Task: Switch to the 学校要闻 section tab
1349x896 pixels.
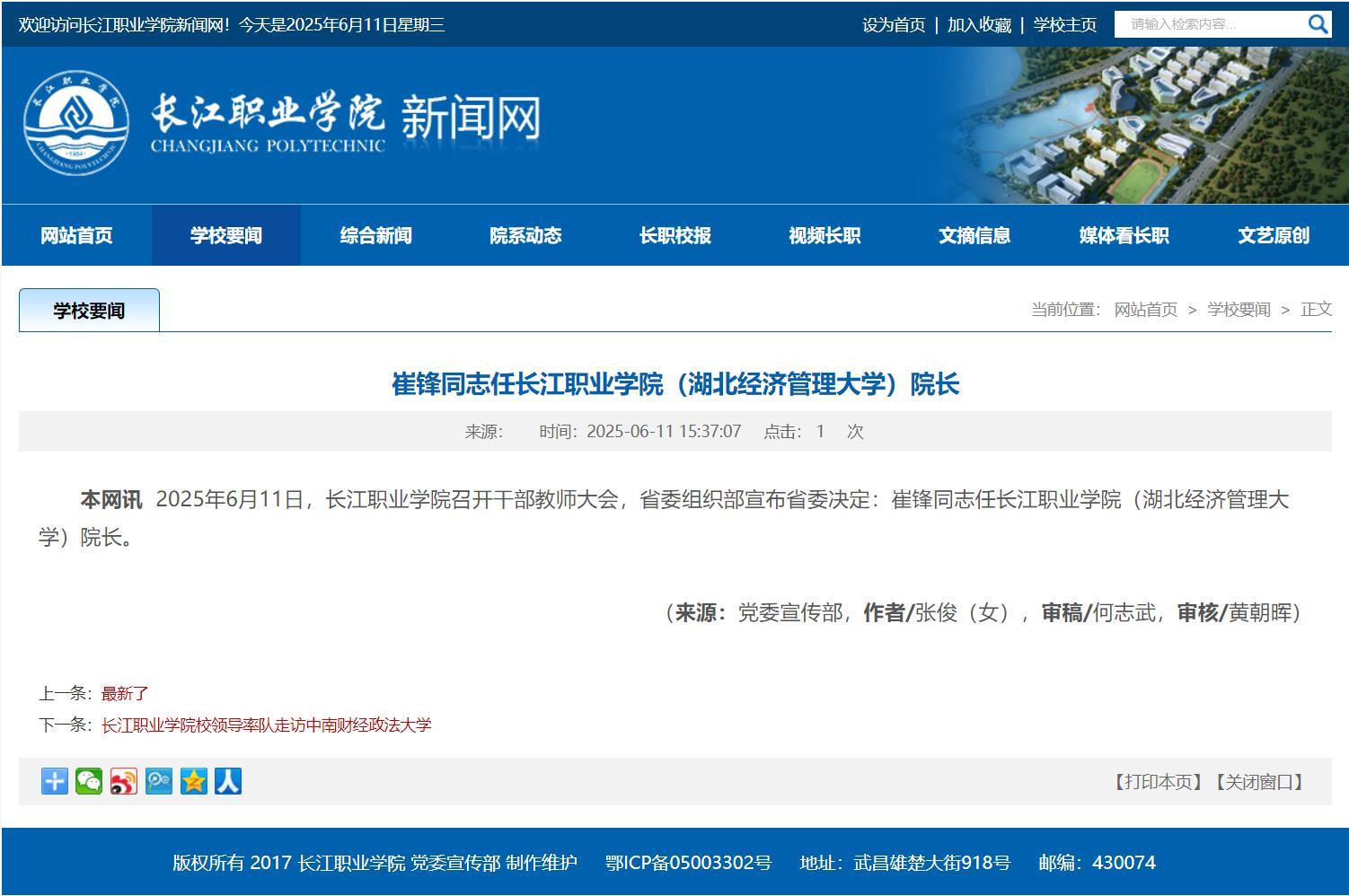Action: coord(89,311)
